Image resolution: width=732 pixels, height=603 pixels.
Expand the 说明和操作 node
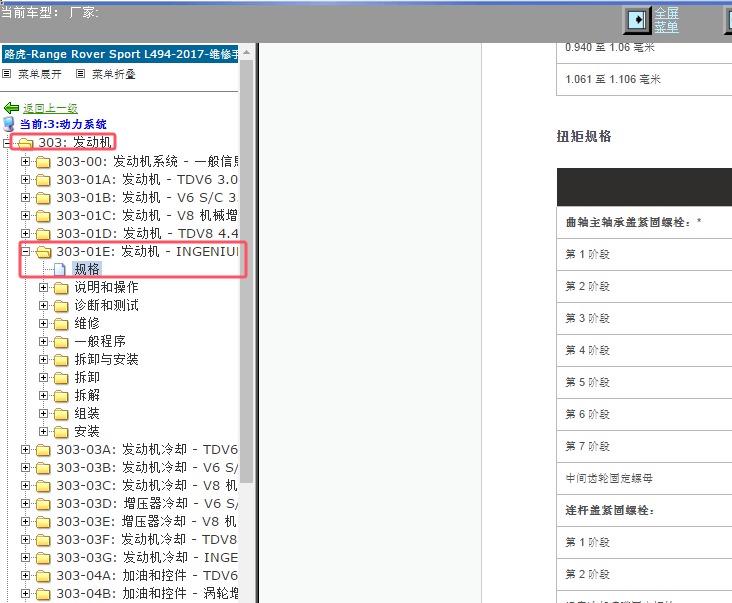[43, 287]
